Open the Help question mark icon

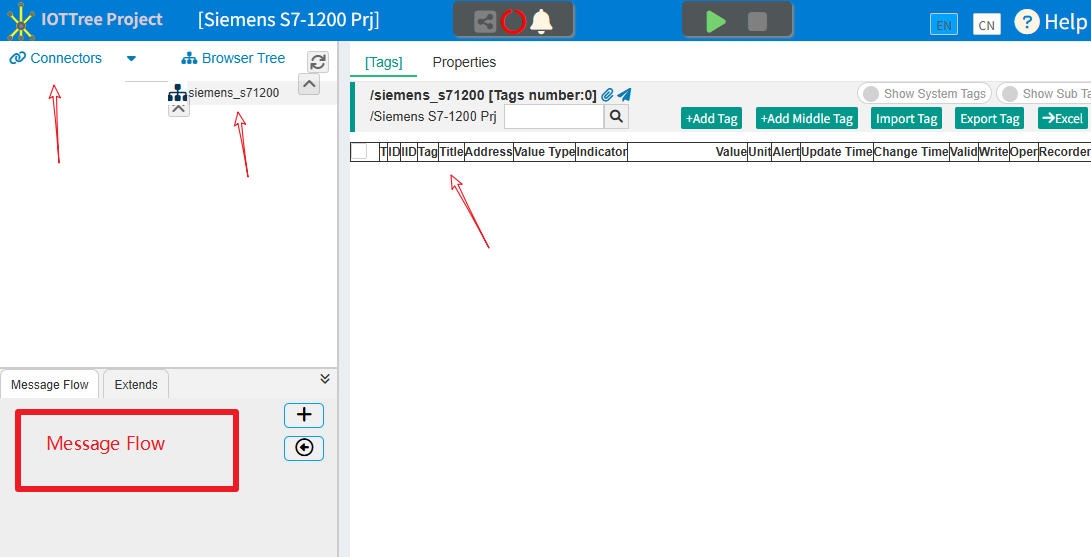tap(1026, 22)
